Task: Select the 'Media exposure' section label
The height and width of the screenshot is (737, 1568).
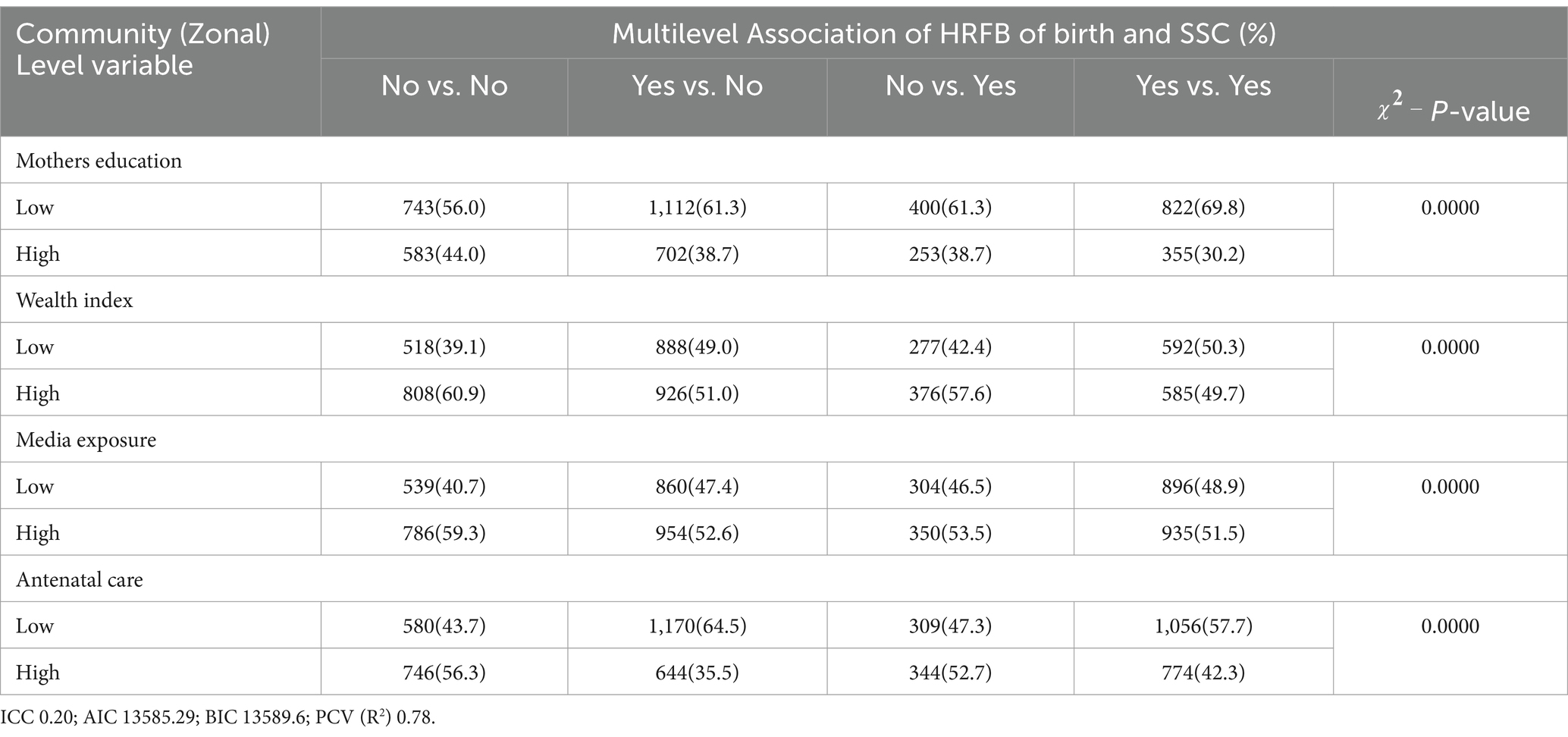Action: point(86,440)
